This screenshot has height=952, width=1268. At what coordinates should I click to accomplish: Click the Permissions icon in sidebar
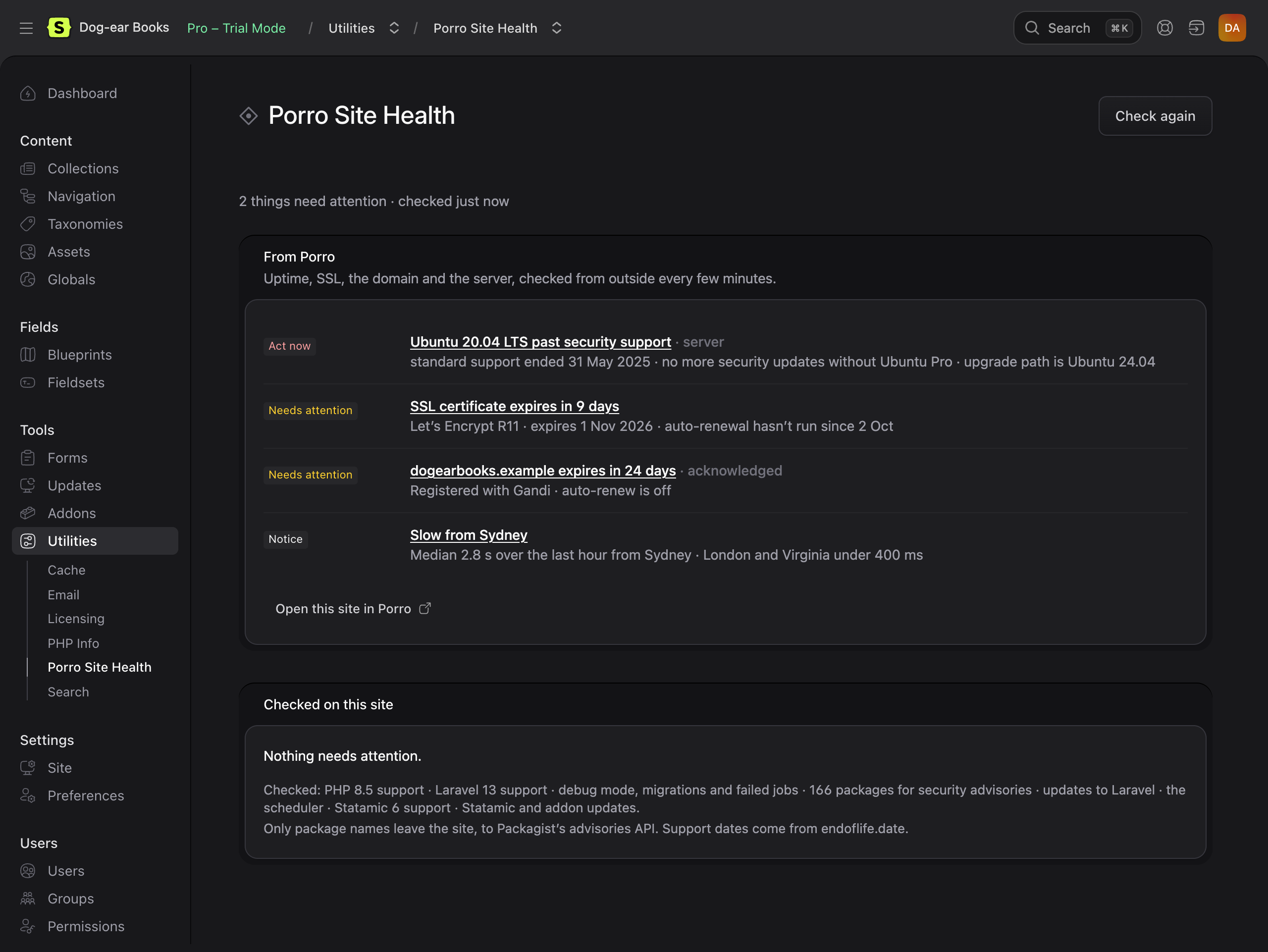28,926
